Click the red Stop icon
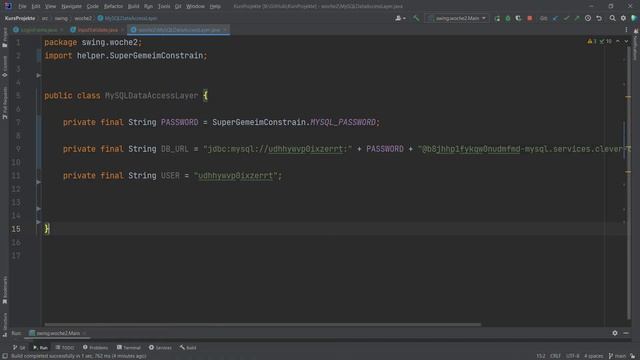640x360 pixels. (x=530, y=18)
